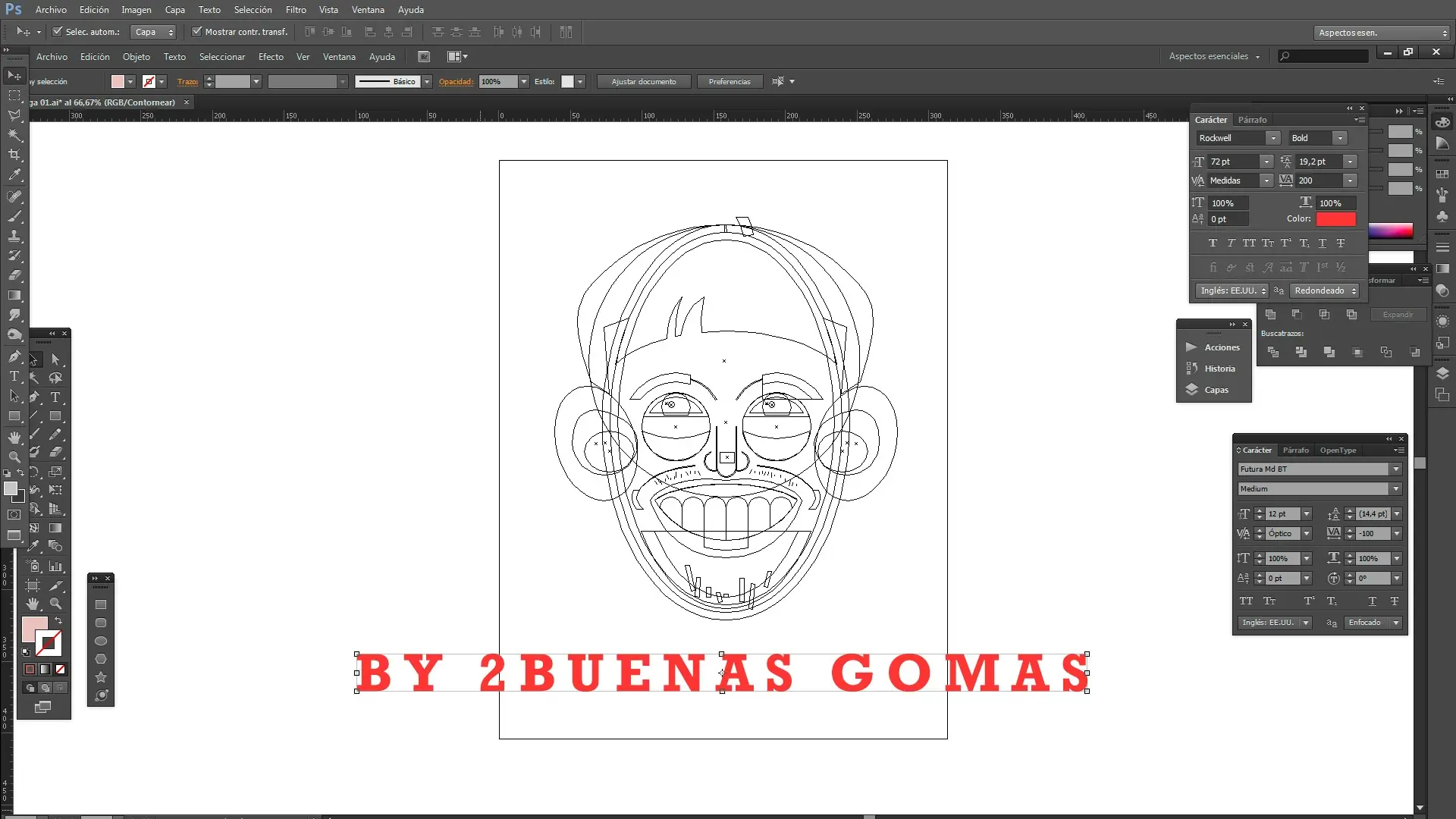Choose the Polygon shape tool in floating panel
Viewport: 1456px width, 819px height.
click(x=100, y=659)
